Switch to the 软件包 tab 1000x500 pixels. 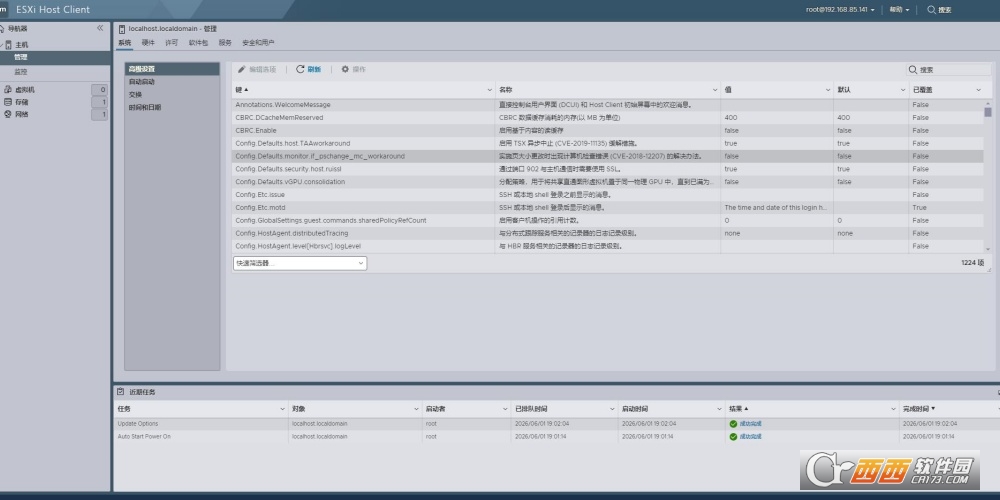coord(198,43)
